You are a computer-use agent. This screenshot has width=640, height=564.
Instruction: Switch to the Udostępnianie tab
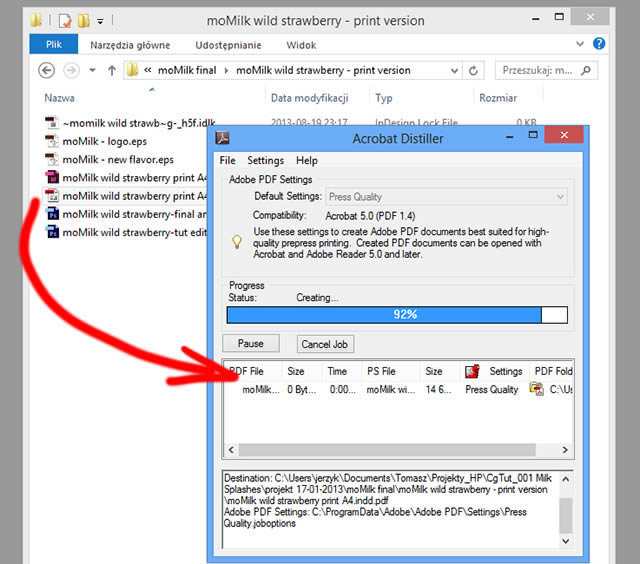[x=228, y=45]
